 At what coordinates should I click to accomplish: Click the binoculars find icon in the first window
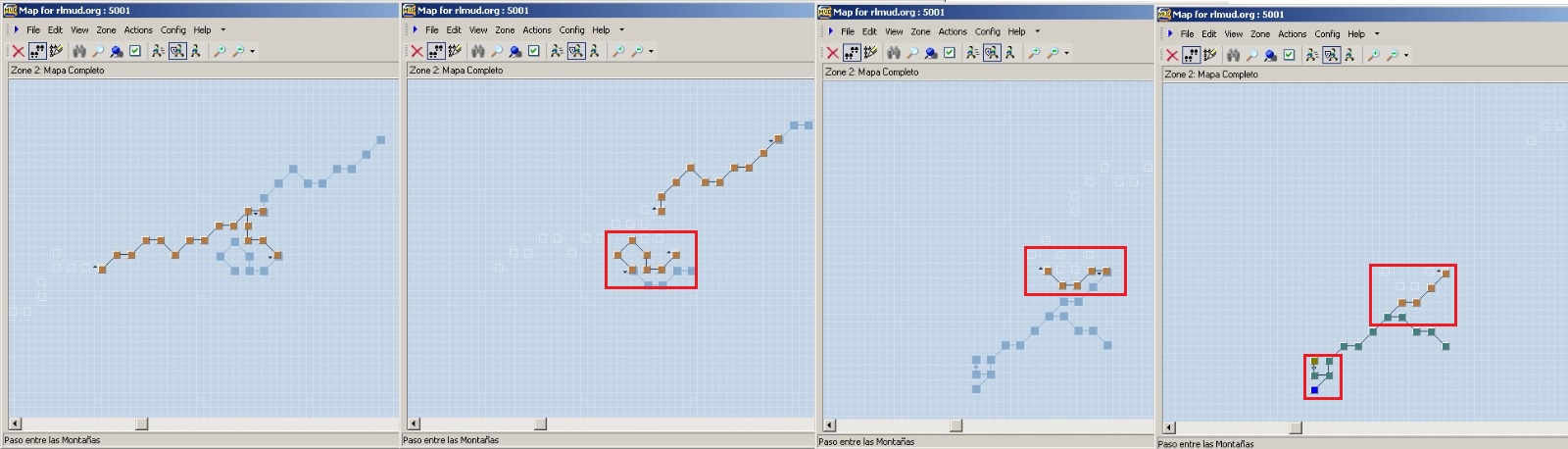(x=79, y=51)
